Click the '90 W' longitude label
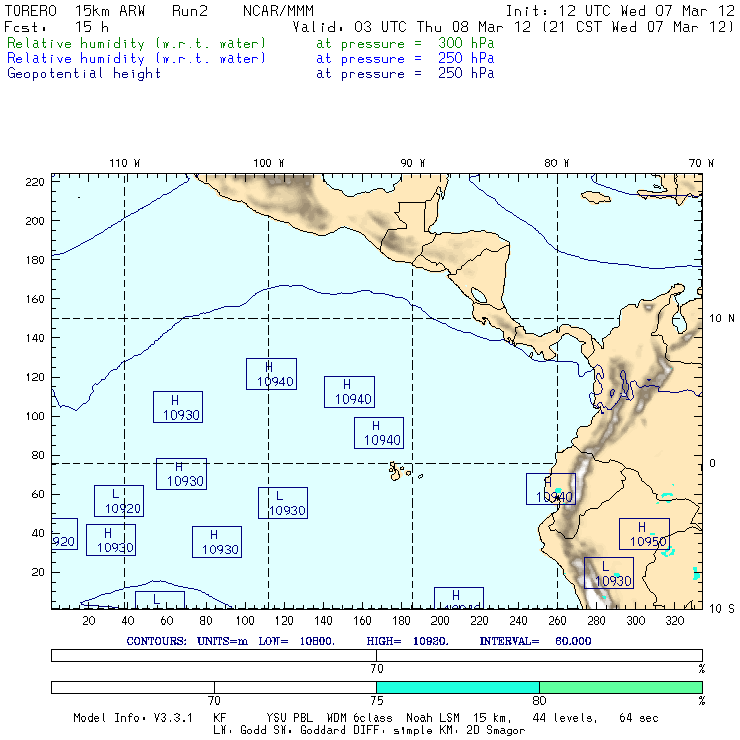This screenshot has height=740, width=740. 412,163
